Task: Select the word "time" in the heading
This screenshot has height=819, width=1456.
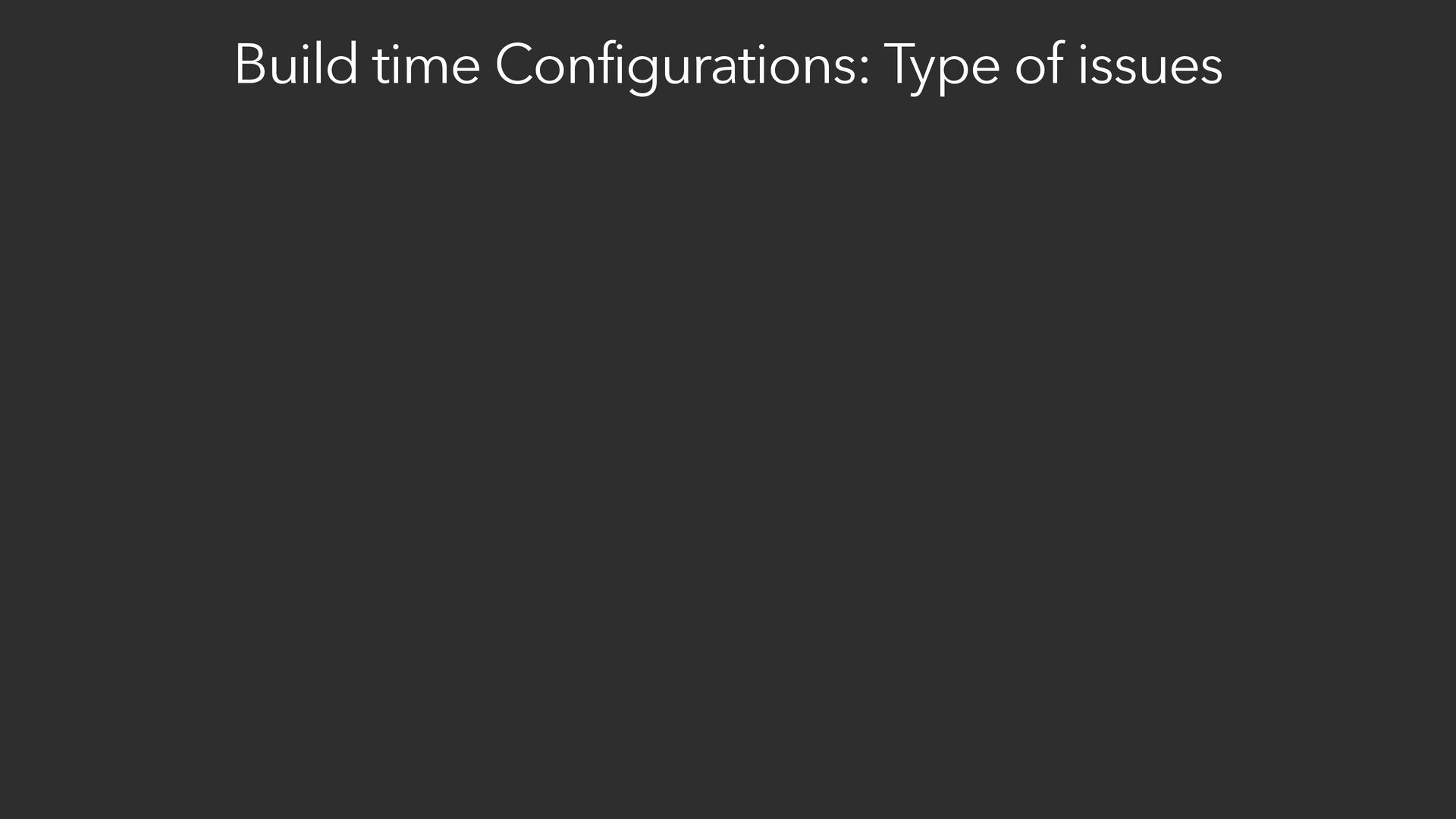Action: click(x=426, y=65)
